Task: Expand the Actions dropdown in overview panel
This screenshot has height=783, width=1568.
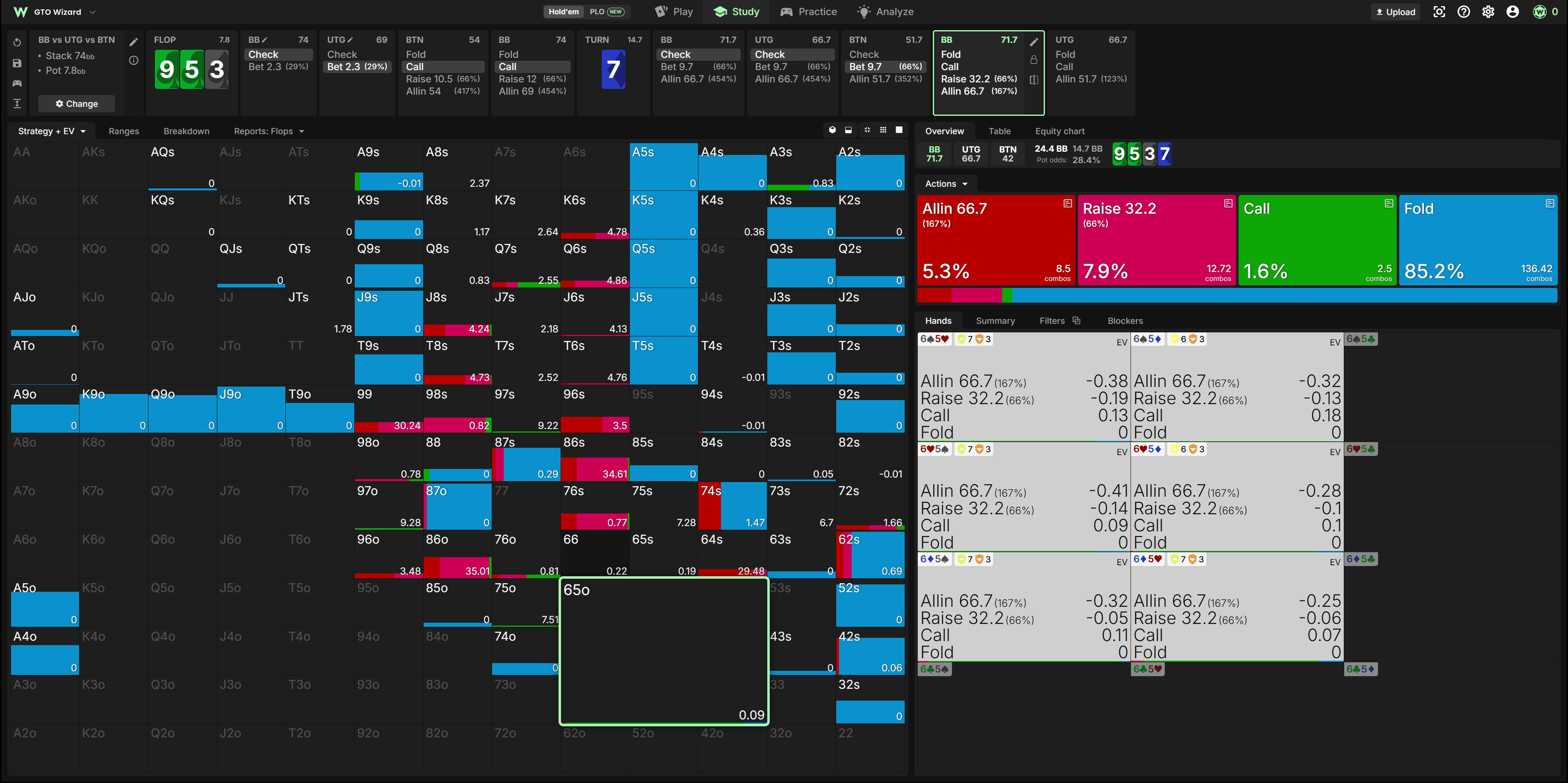Action: pyautogui.click(x=946, y=184)
